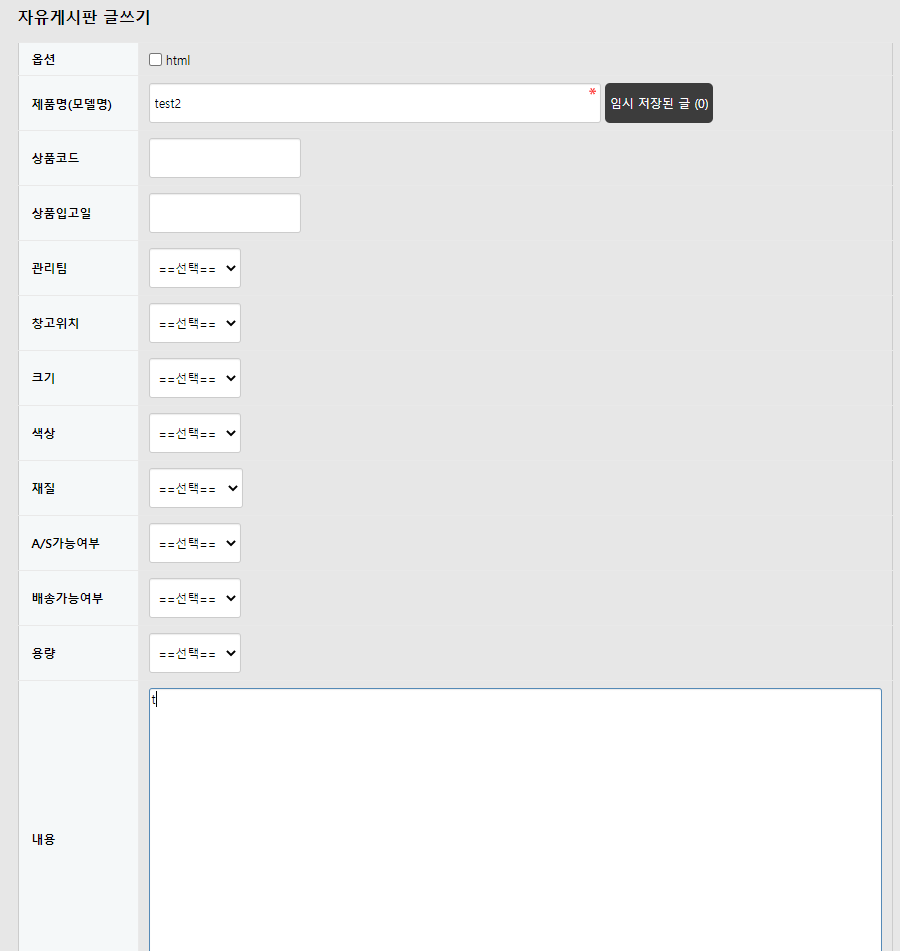Focus the 상품코드 text field
The image size is (900, 951).
[x=225, y=158]
